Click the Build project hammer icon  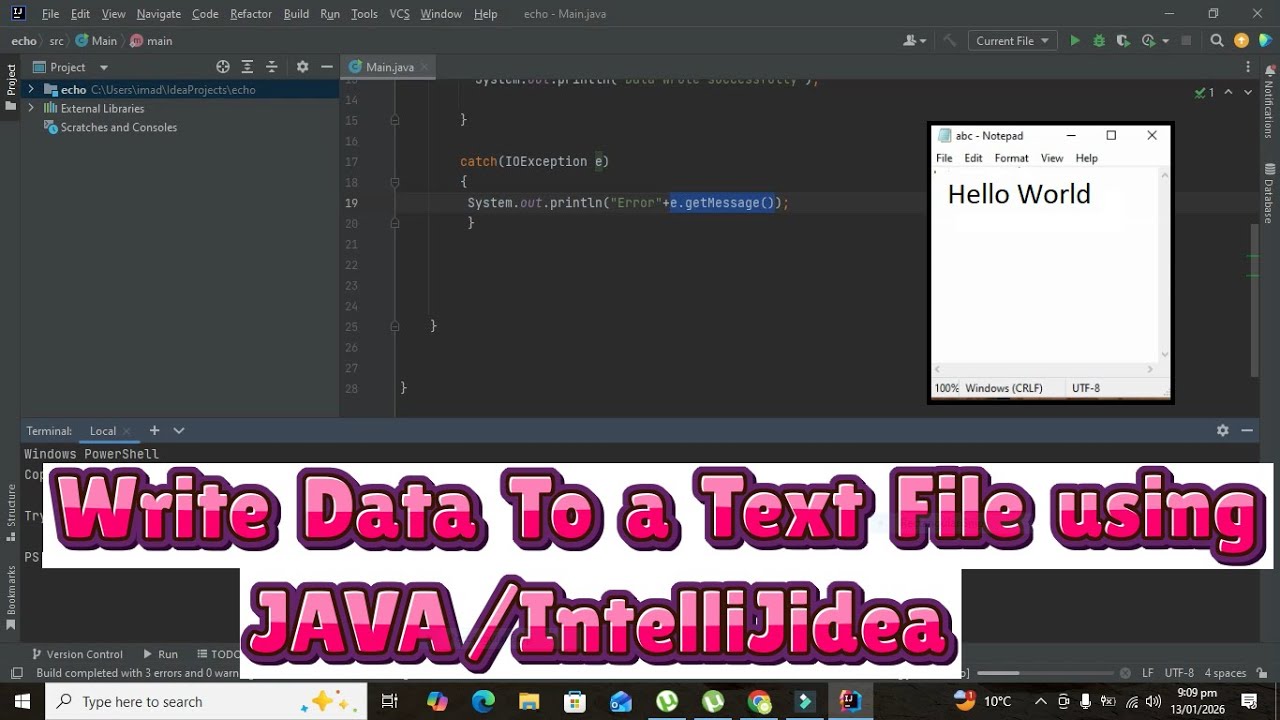[950, 41]
